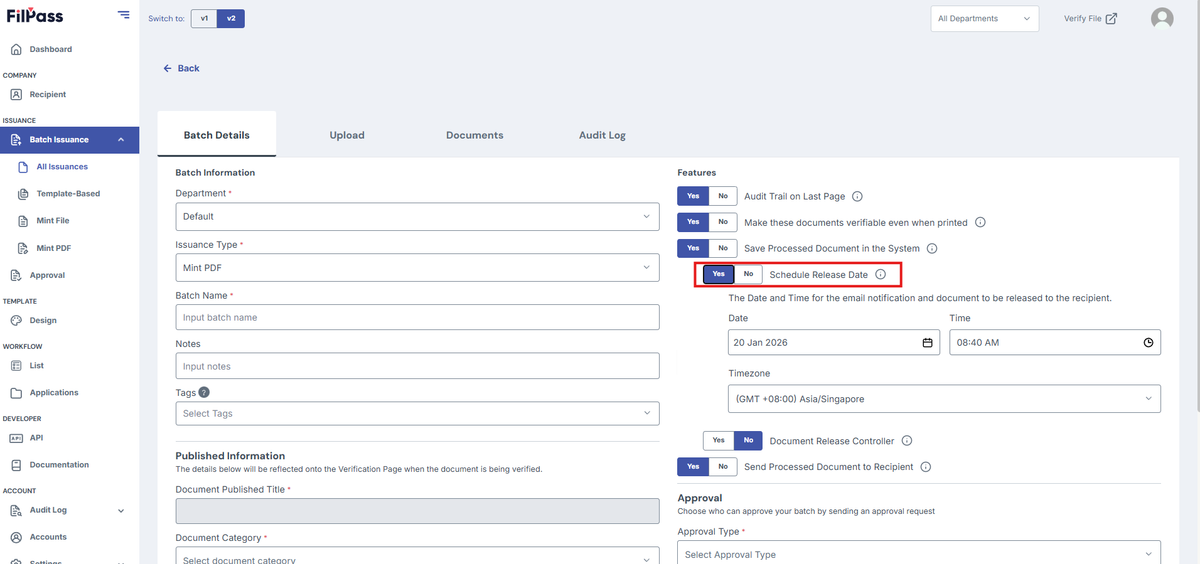Open the calendar icon in Date field
The width and height of the screenshot is (1200, 564).
tap(927, 342)
